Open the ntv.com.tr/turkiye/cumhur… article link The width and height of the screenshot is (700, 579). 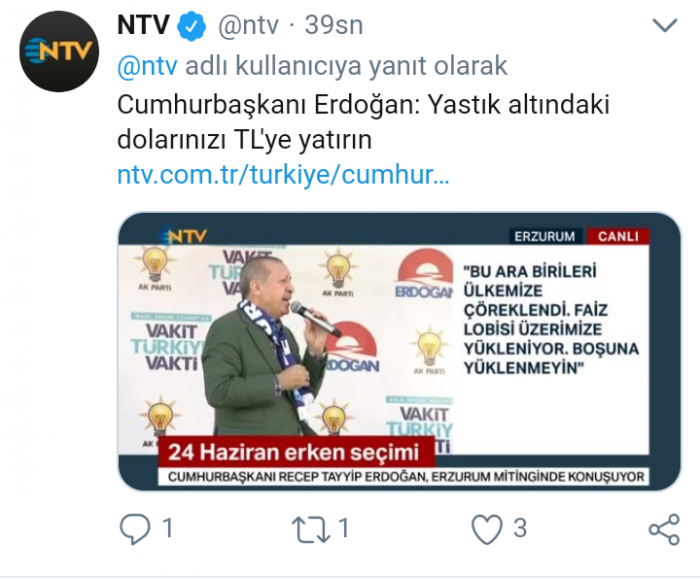point(283,175)
